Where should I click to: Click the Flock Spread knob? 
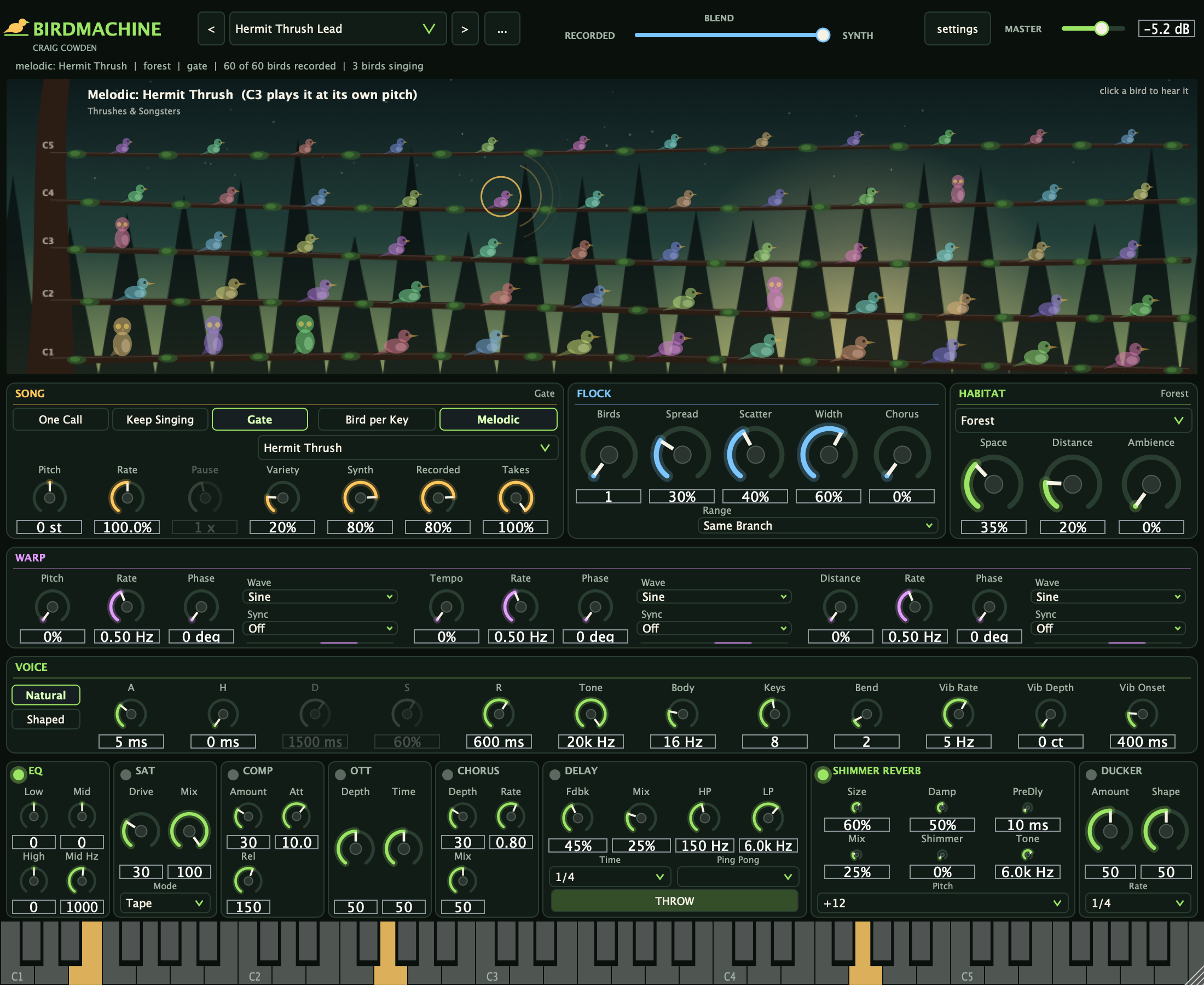[682, 455]
